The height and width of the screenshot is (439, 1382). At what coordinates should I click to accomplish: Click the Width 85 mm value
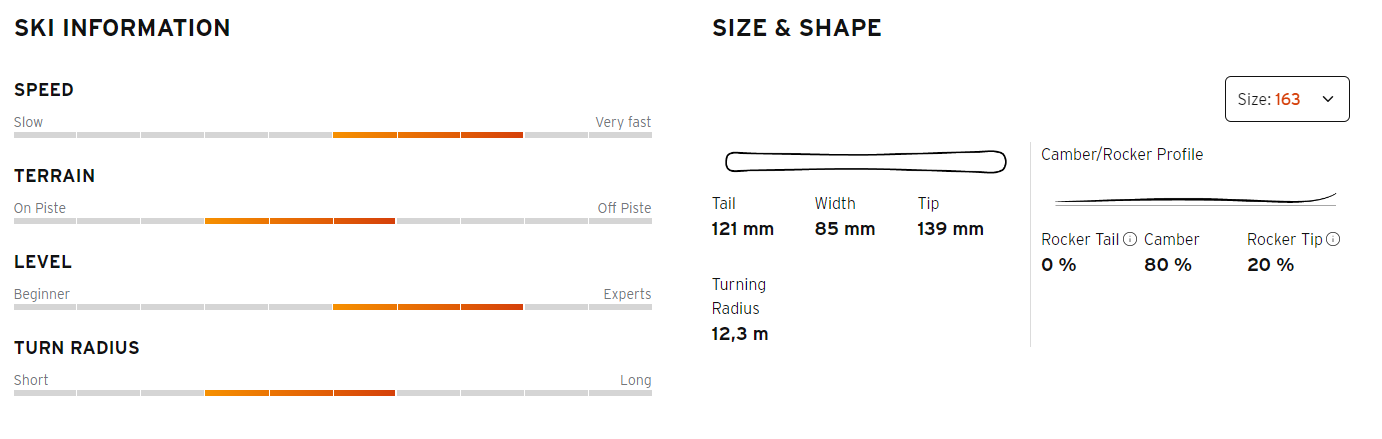(845, 229)
